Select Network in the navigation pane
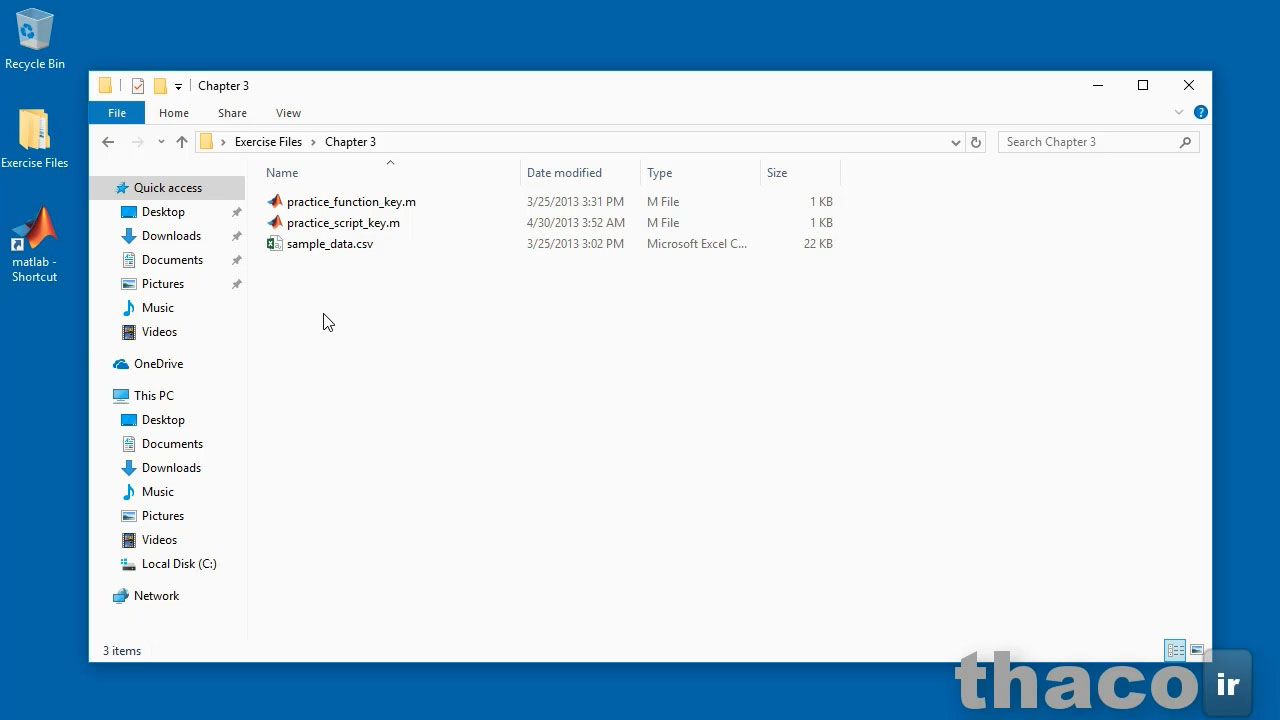The width and height of the screenshot is (1280, 720). [156, 596]
